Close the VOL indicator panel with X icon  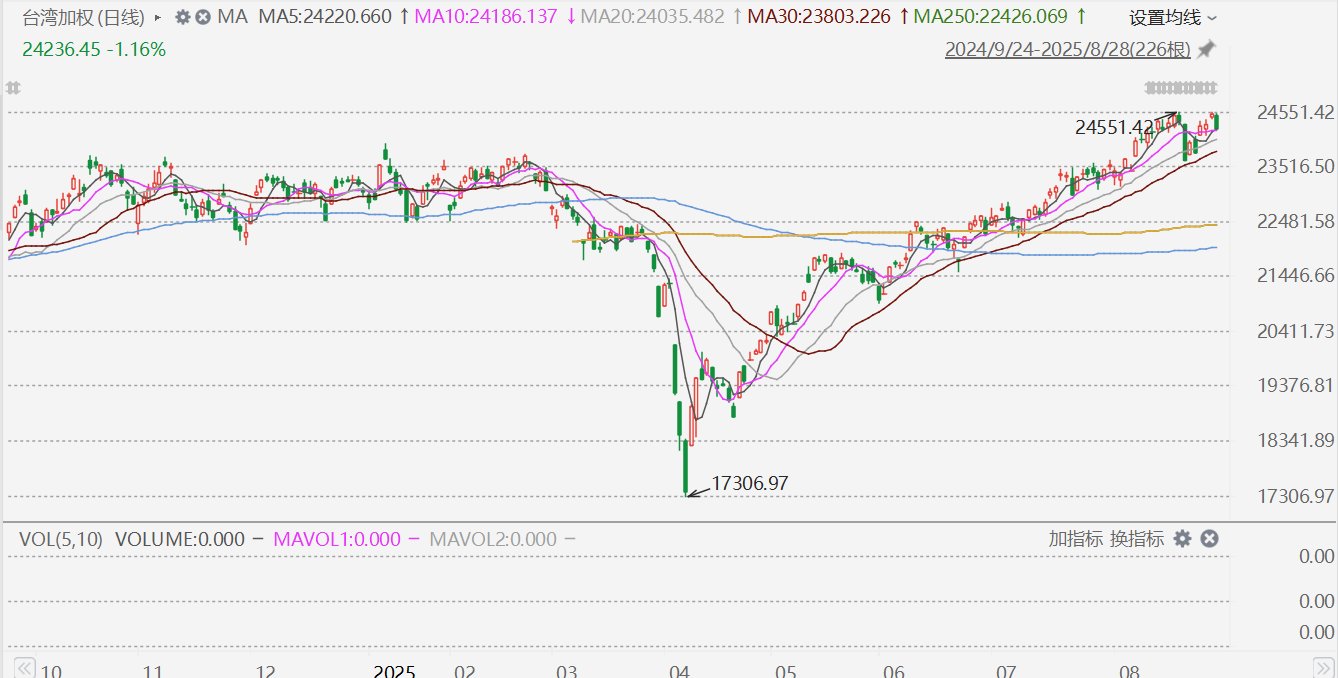[1209, 539]
